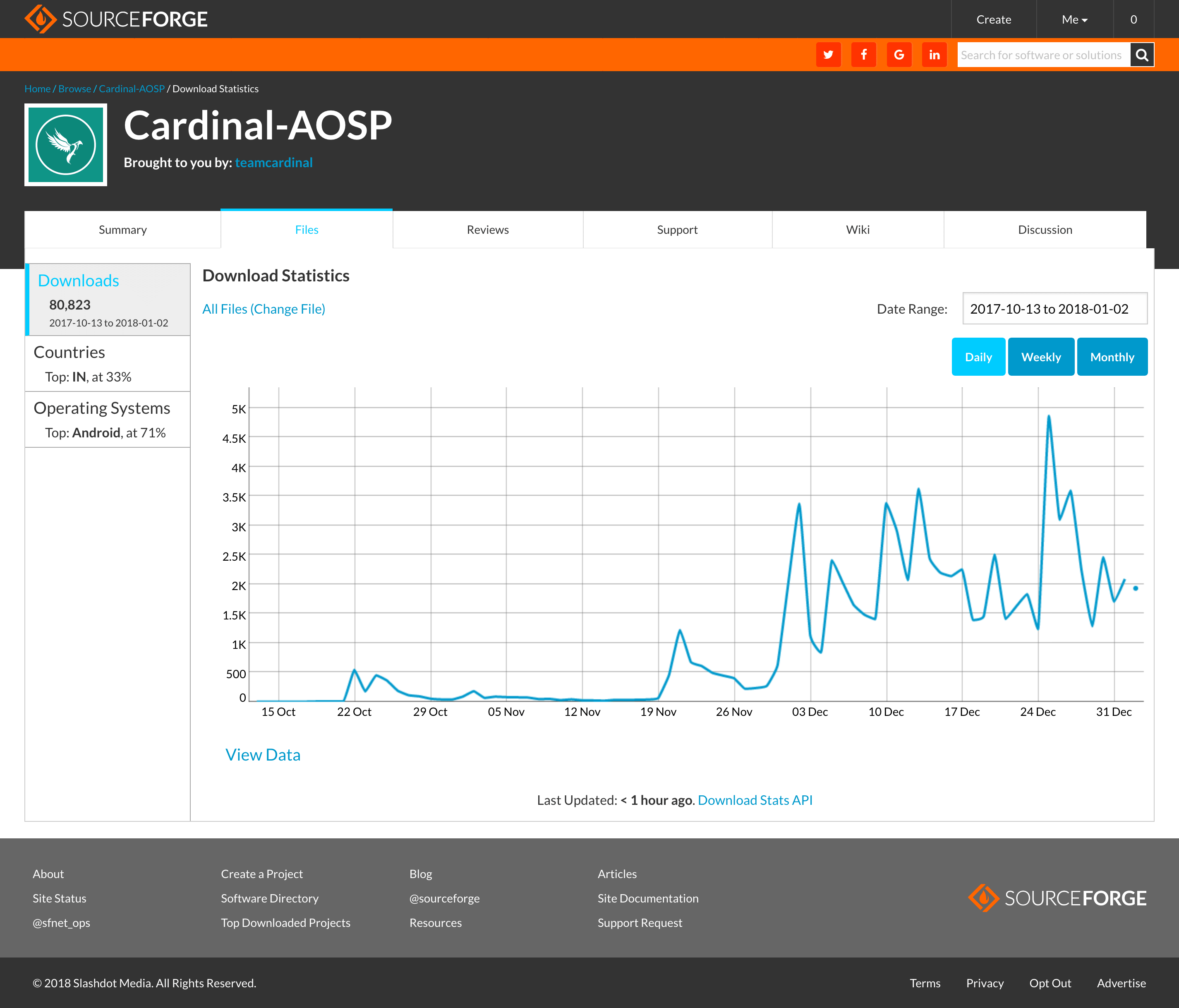Click the footer SourceForge logo
This screenshot has height=1008, width=1179.
pos(1057,898)
